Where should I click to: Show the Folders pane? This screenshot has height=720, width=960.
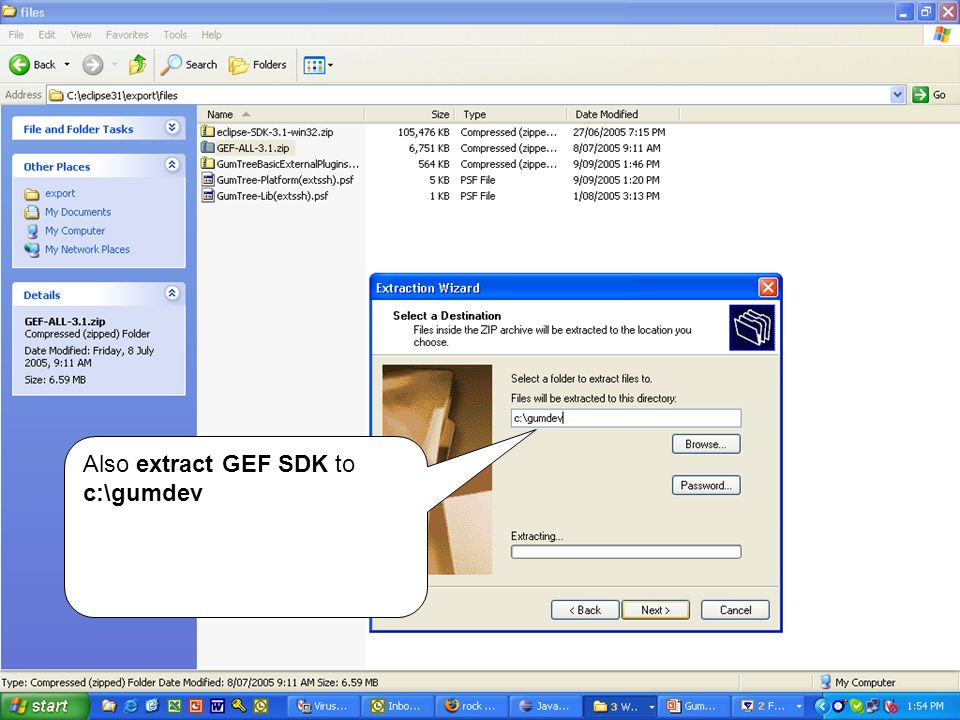coord(257,64)
